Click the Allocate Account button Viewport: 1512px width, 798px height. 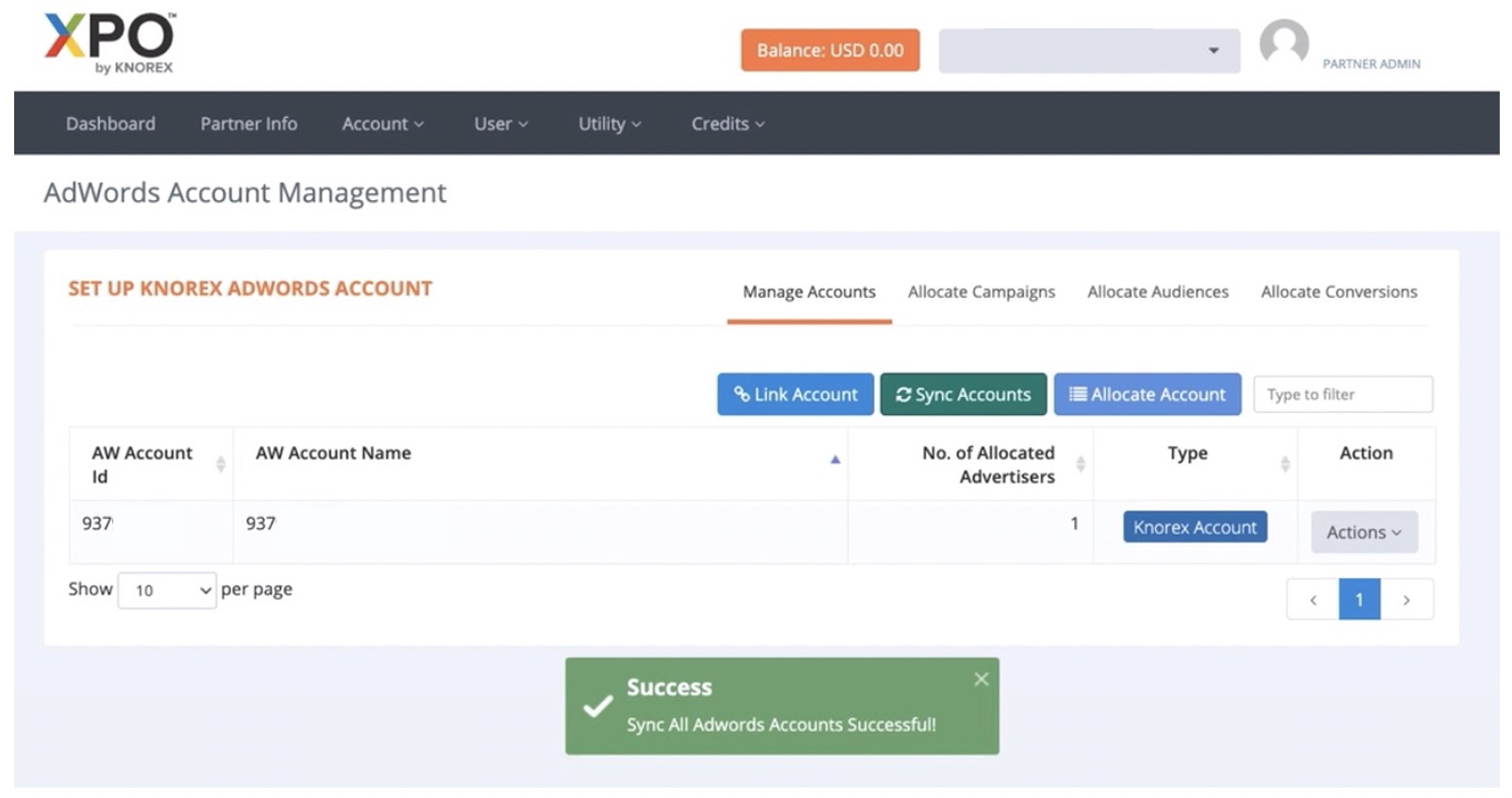coord(1147,394)
